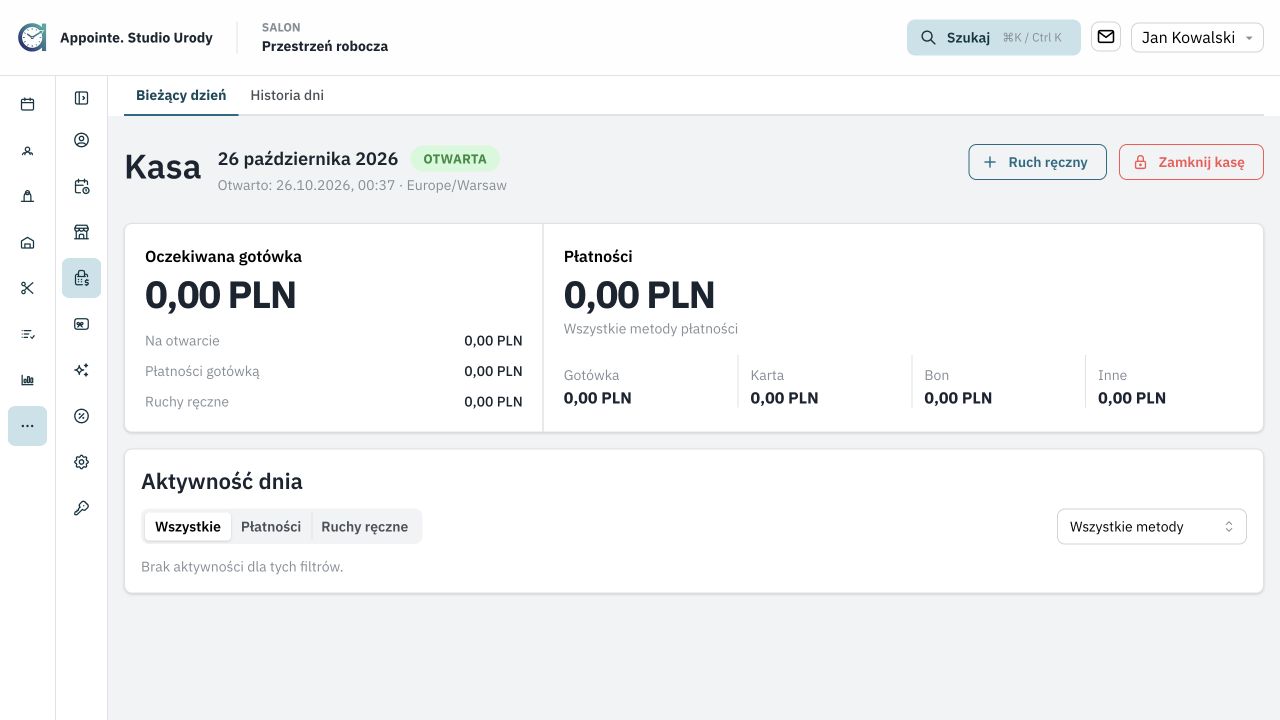Click the Bon payment method label

[x=937, y=375]
